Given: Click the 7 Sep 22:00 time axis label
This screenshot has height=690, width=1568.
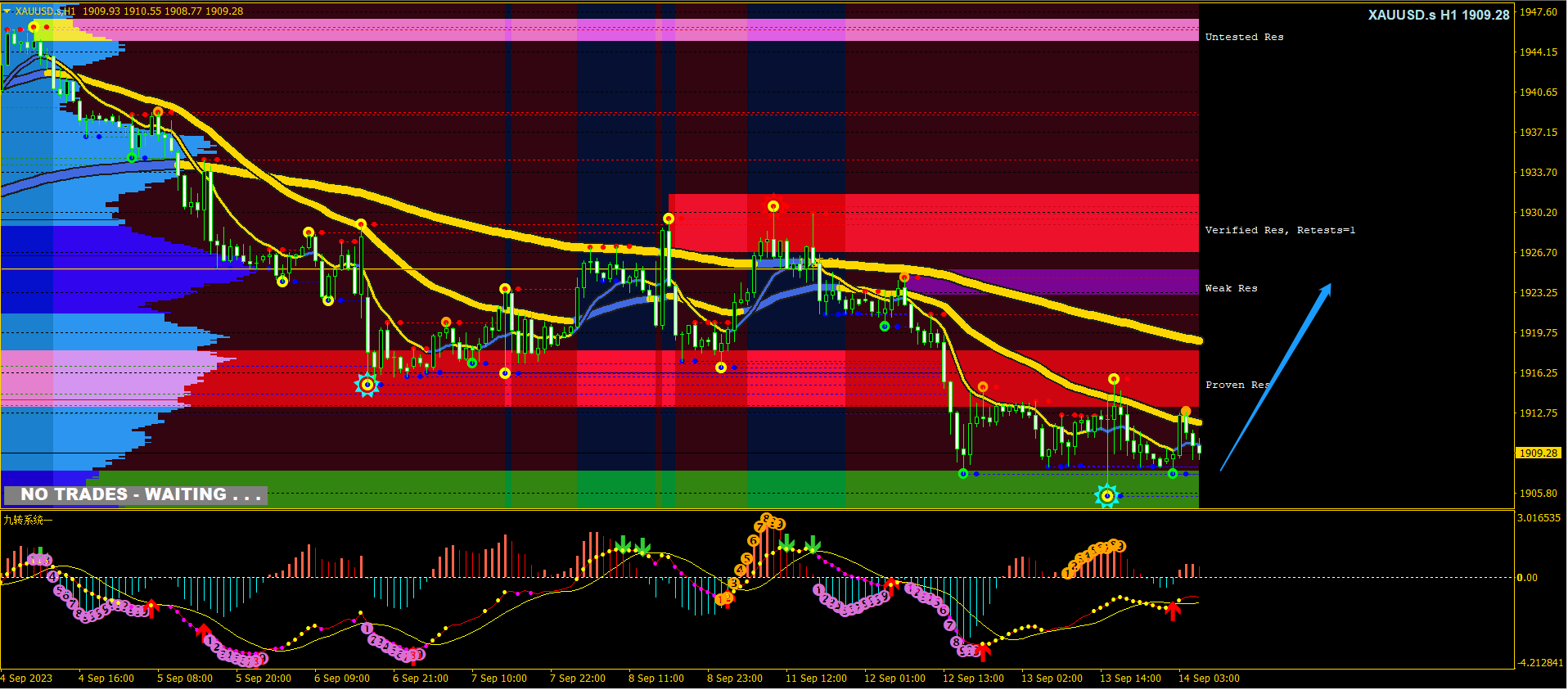Looking at the screenshot, I should (578, 679).
